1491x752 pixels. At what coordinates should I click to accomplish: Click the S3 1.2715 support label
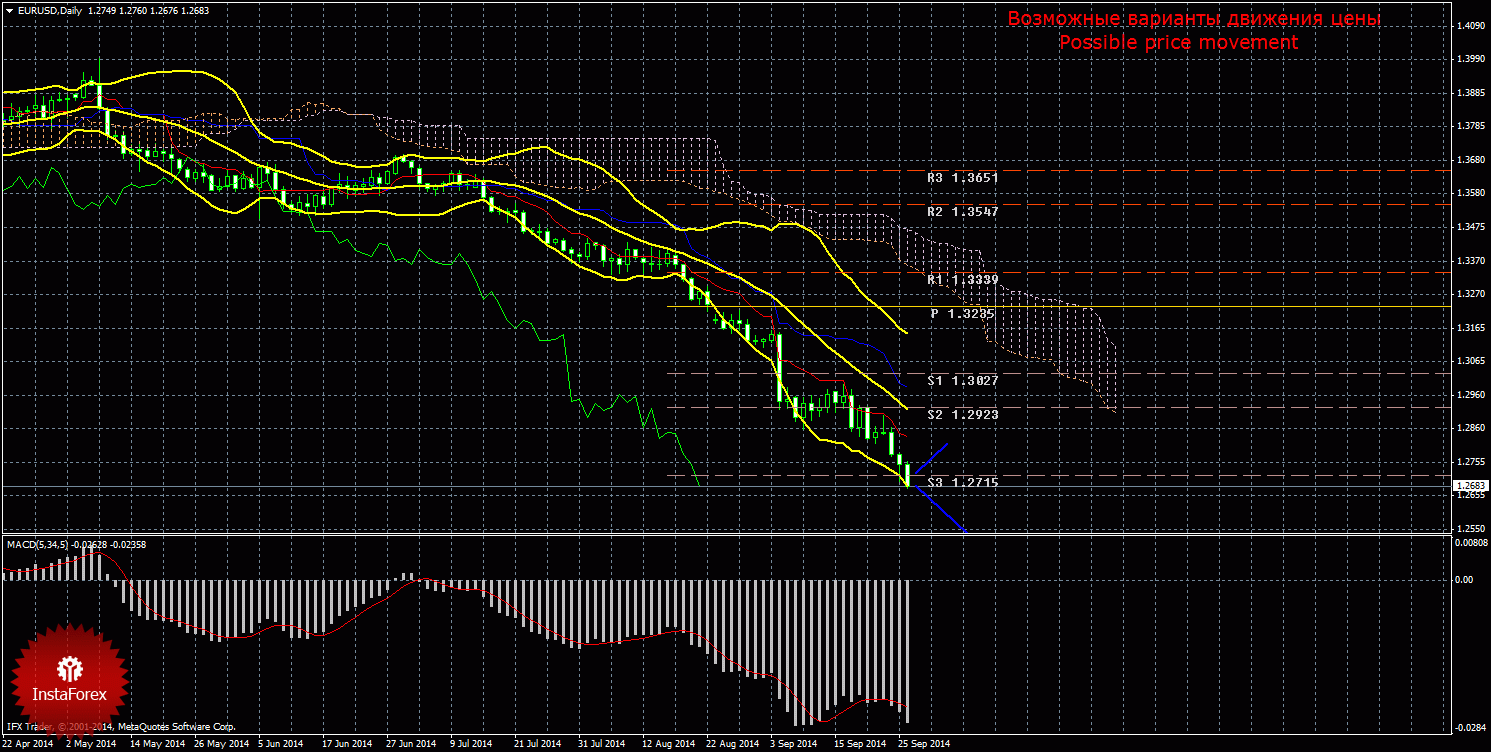coord(963,482)
